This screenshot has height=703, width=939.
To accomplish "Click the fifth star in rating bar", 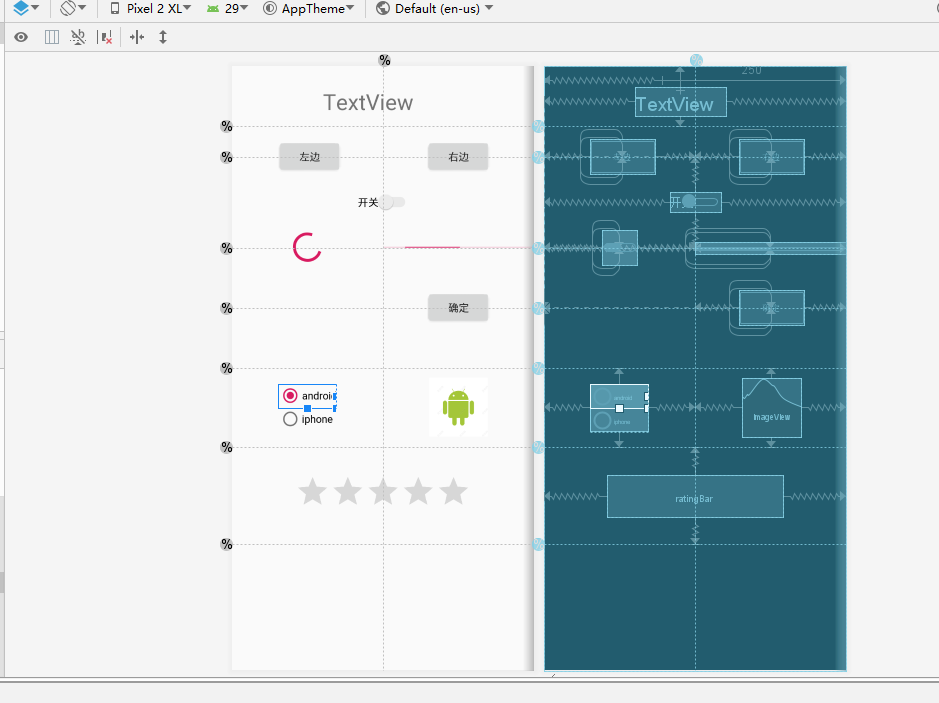I will 453,492.
